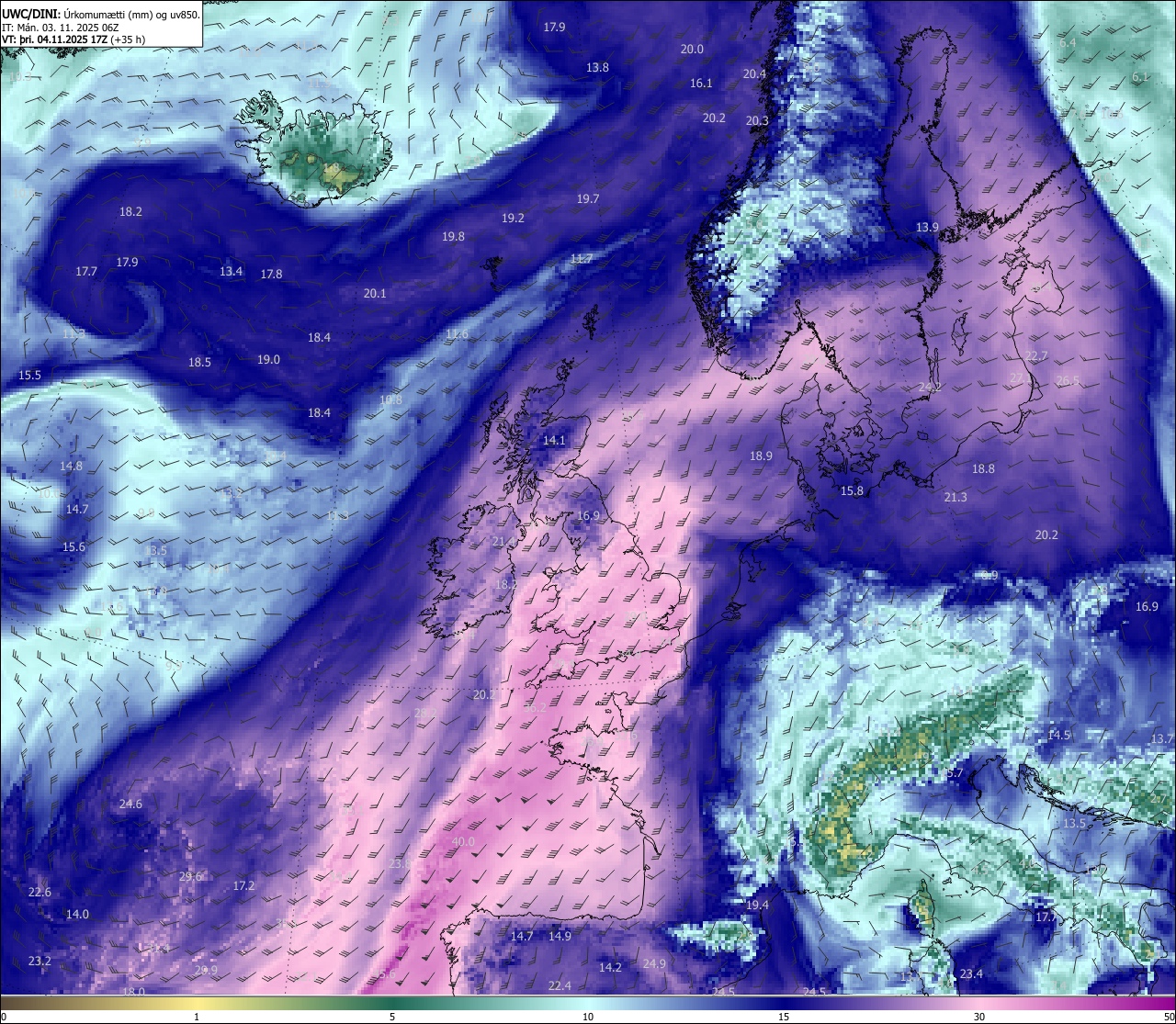This screenshot has width=1176, height=1024.
Task: Click the 13.4 value label
Action: (231, 272)
